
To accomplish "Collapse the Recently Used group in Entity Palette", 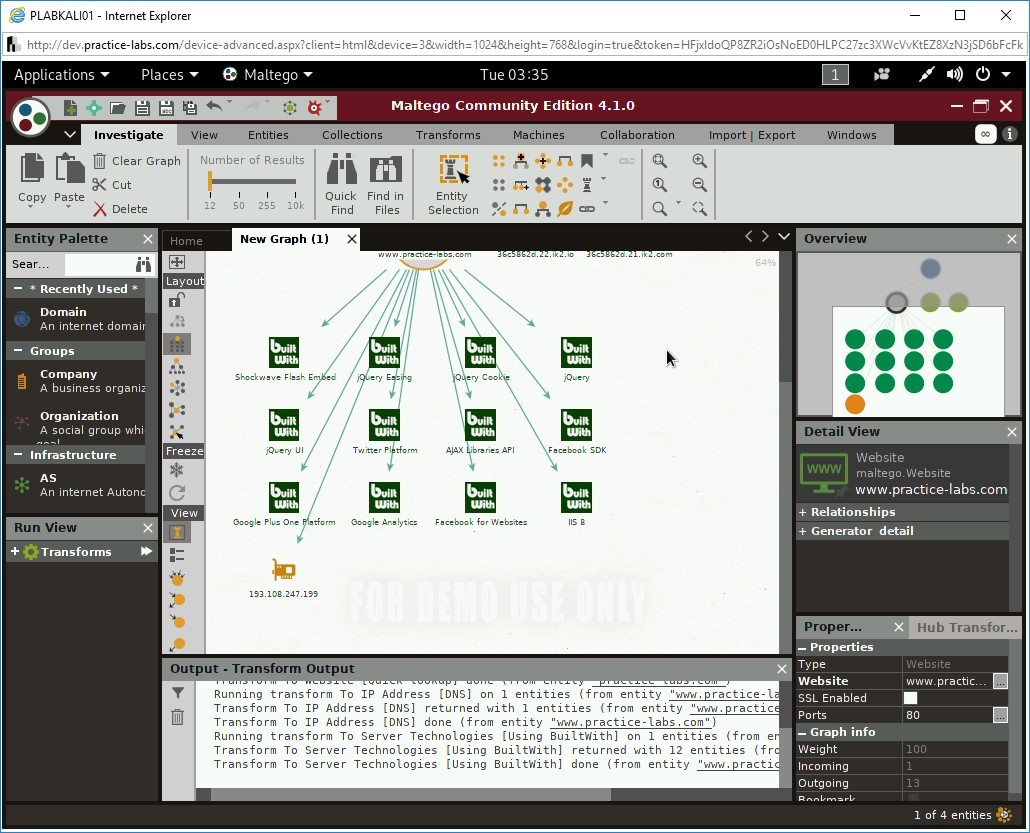I will (20, 289).
